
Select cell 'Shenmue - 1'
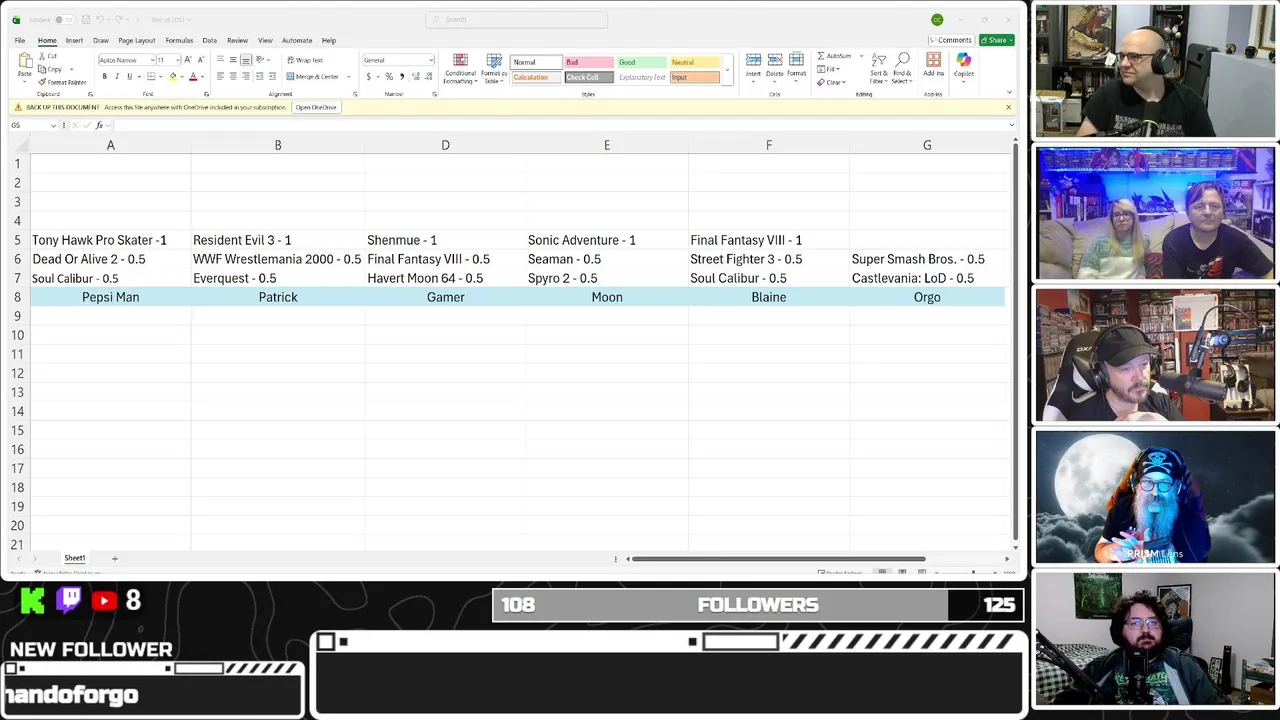click(445, 240)
